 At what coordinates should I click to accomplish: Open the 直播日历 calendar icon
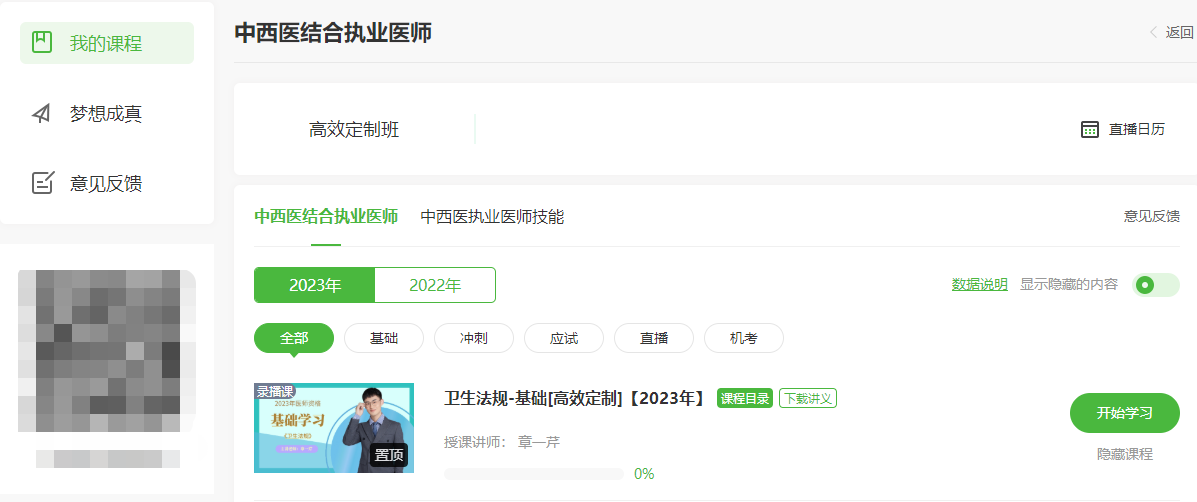tap(1090, 129)
